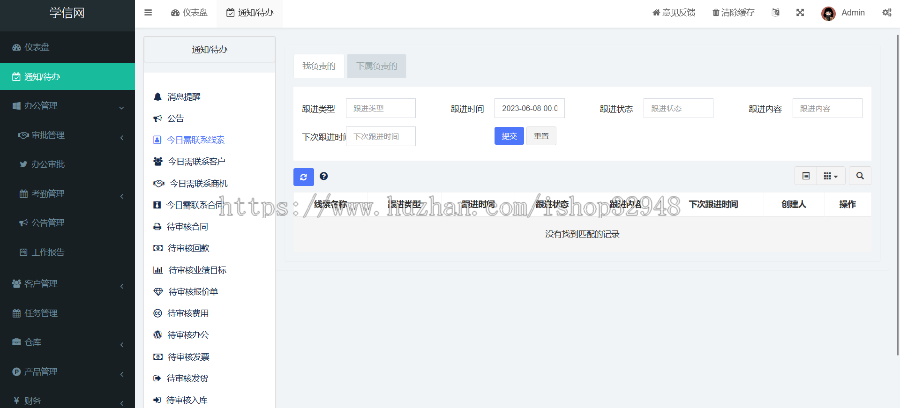Click the 线索名称 column header
Image resolution: width=900 pixels, height=408 pixels.
pyautogui.click(x=331, y=204)
